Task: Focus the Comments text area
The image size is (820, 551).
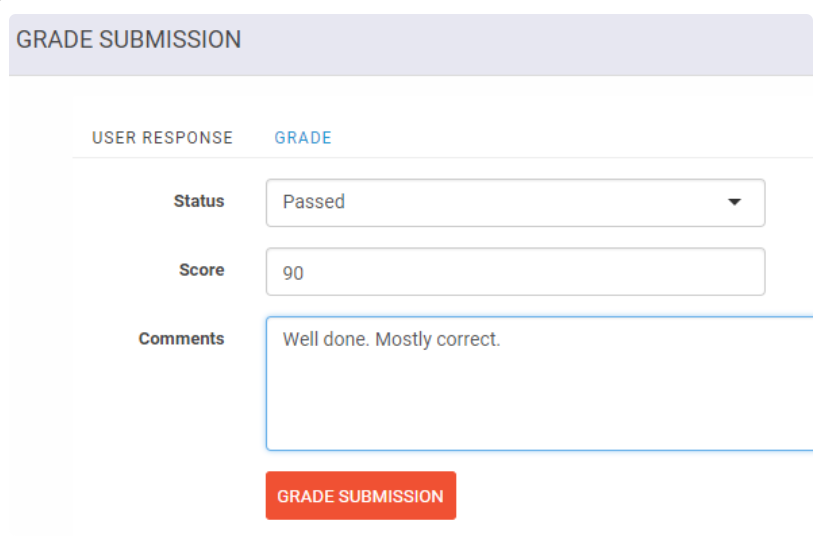Action: pos(539,383)
